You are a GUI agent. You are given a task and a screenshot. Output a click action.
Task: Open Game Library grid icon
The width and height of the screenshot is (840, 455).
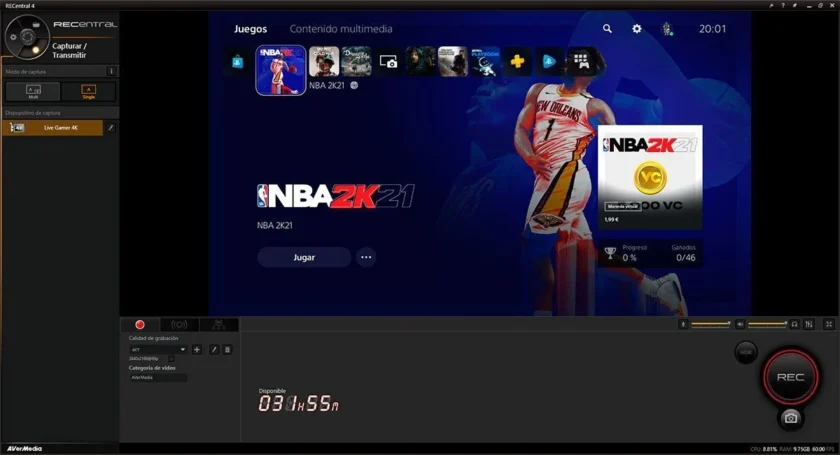pyautogui.click(x=581, y=61)
